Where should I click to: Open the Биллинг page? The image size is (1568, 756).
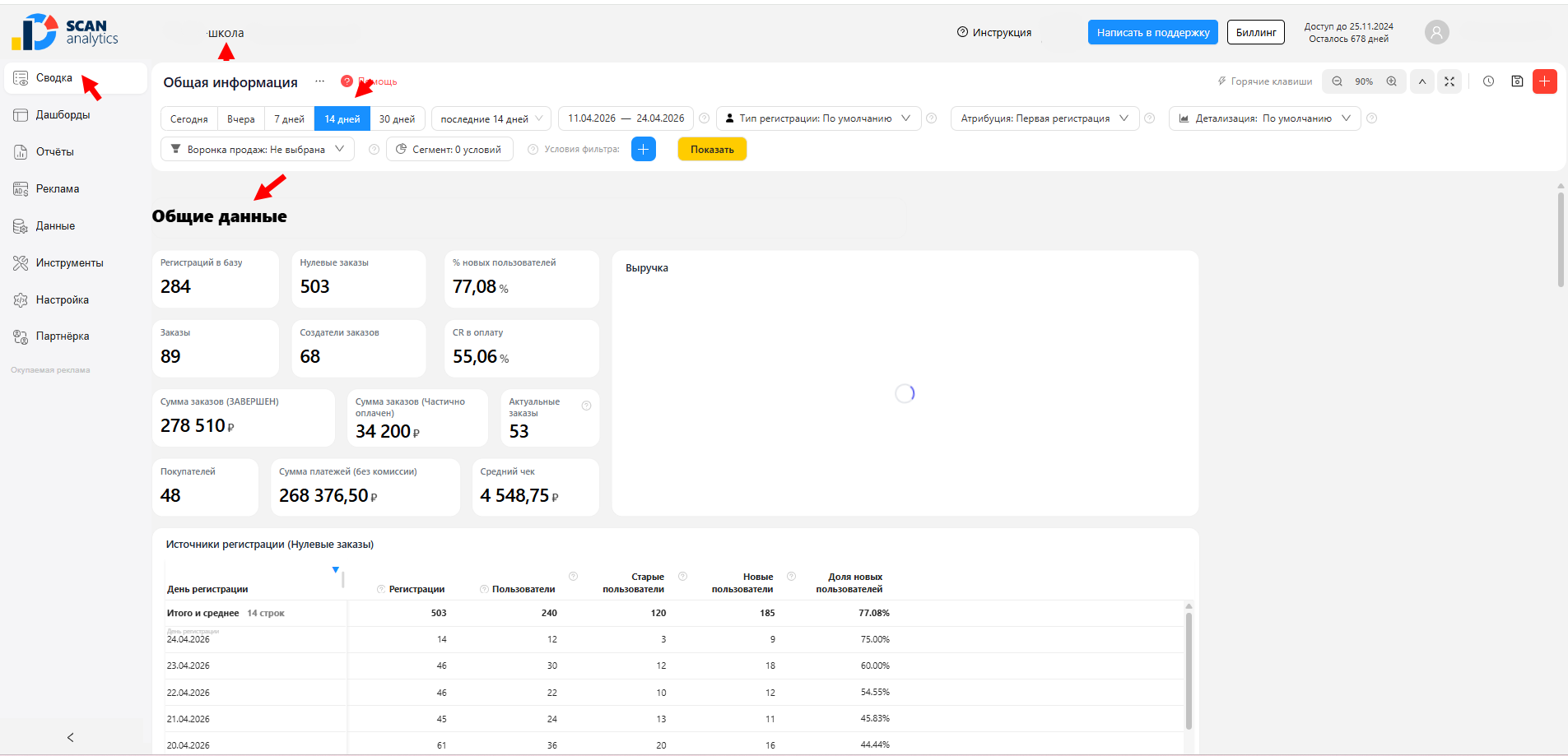(x=1256, y=32)
